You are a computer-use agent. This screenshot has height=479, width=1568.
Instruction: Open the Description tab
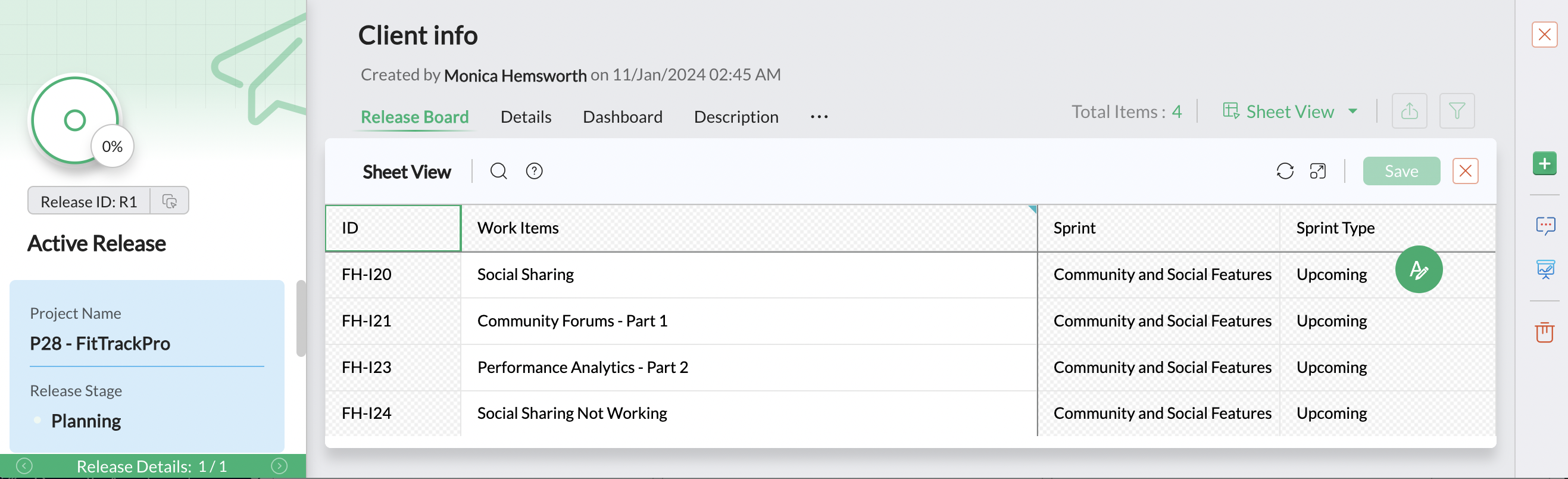[735, 116]
